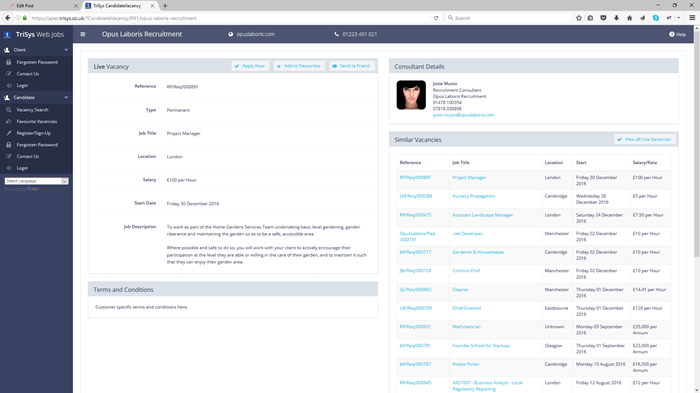Open Forgotten Password under Client

tap(37, 62)
